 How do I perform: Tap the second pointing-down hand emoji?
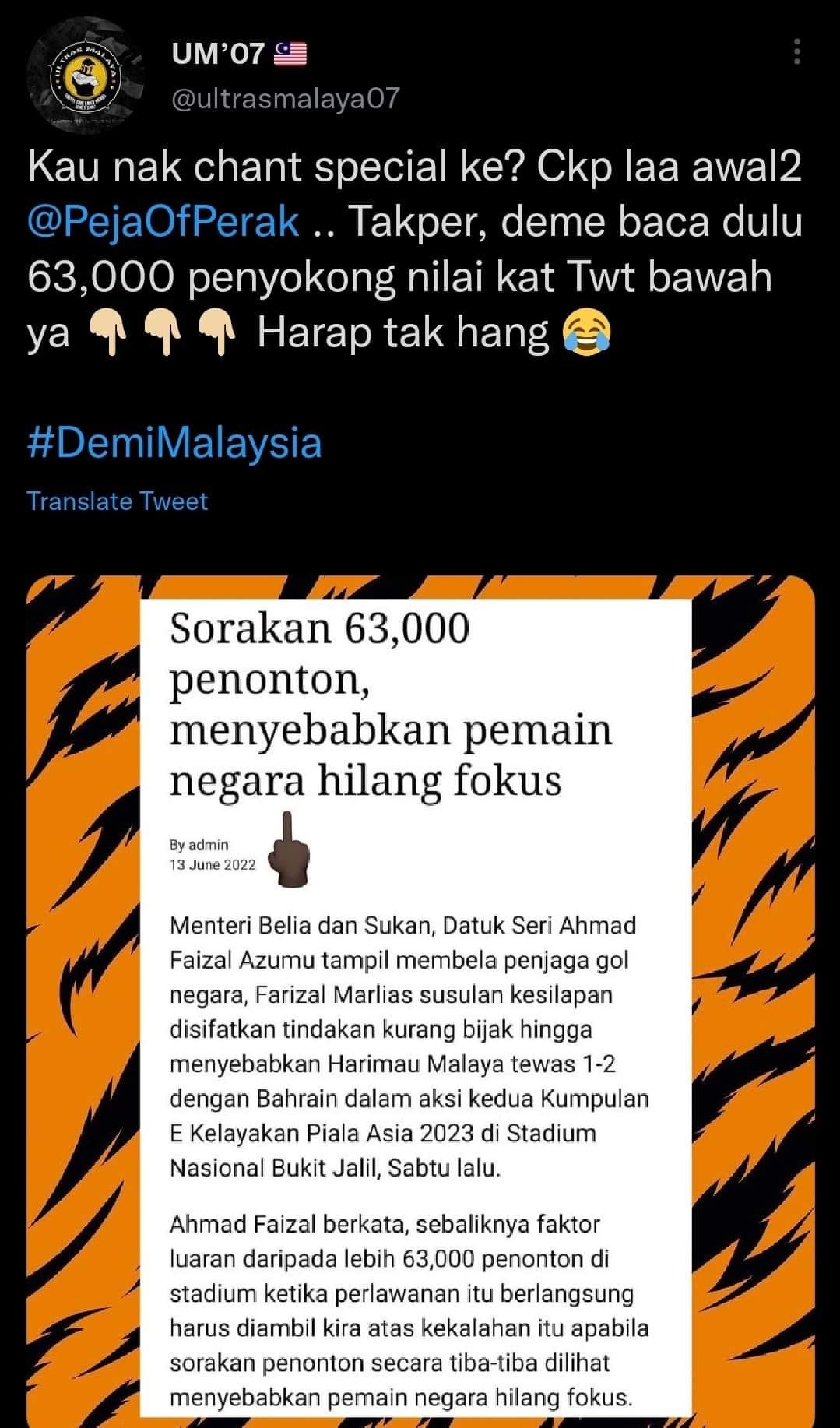coord(163,333)
